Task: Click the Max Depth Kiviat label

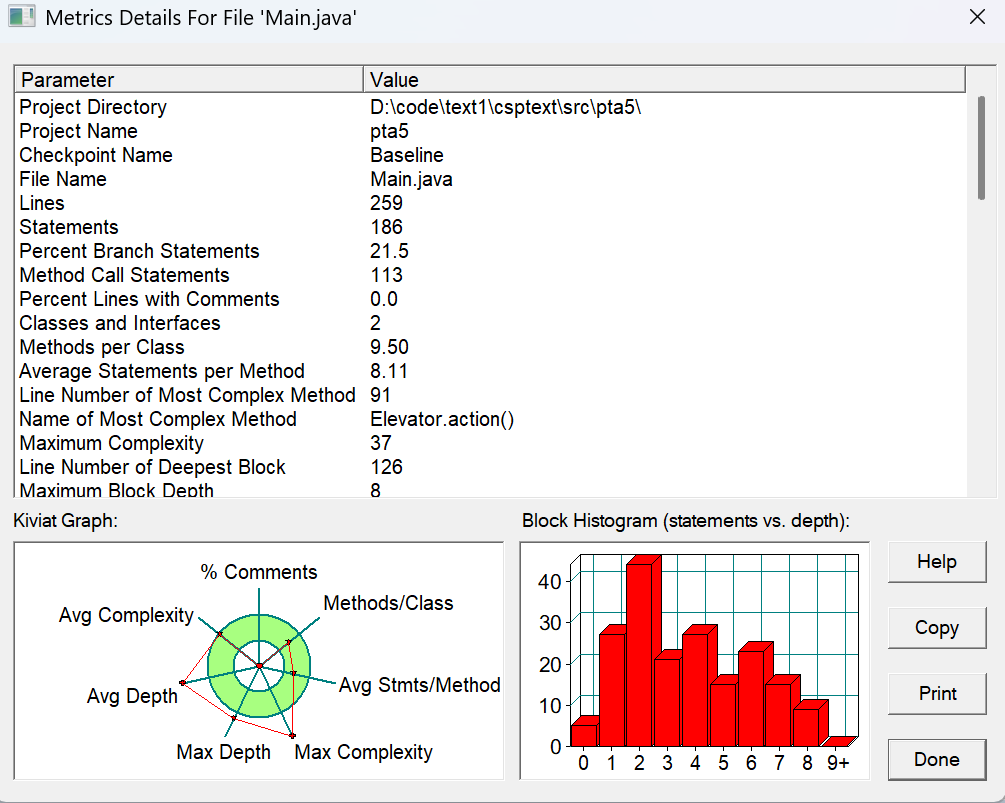Action: (224, 752)
